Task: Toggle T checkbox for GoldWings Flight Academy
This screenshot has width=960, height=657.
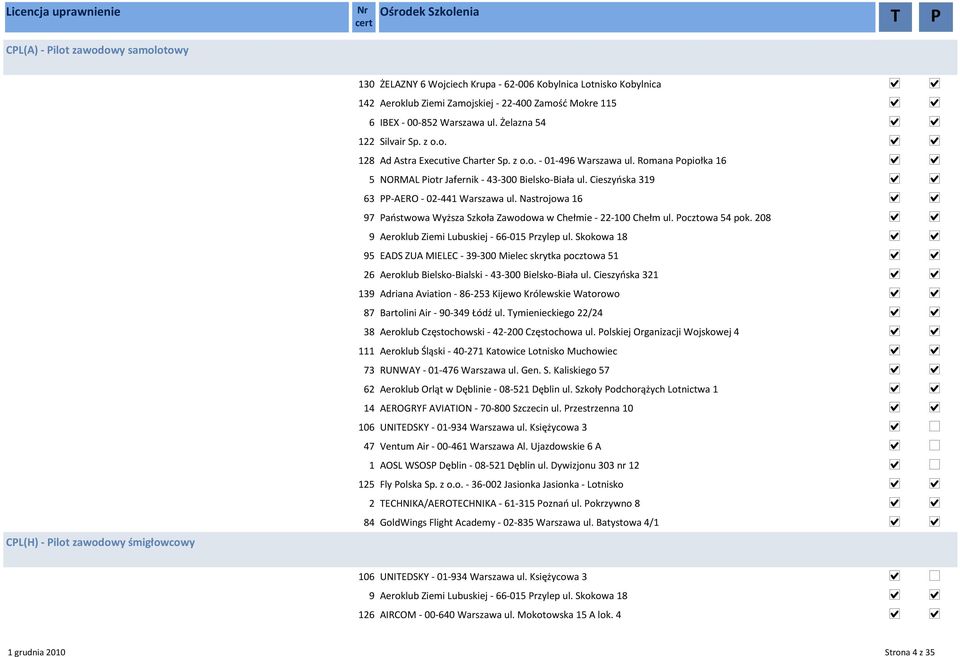Action: (x=894, y=521)
